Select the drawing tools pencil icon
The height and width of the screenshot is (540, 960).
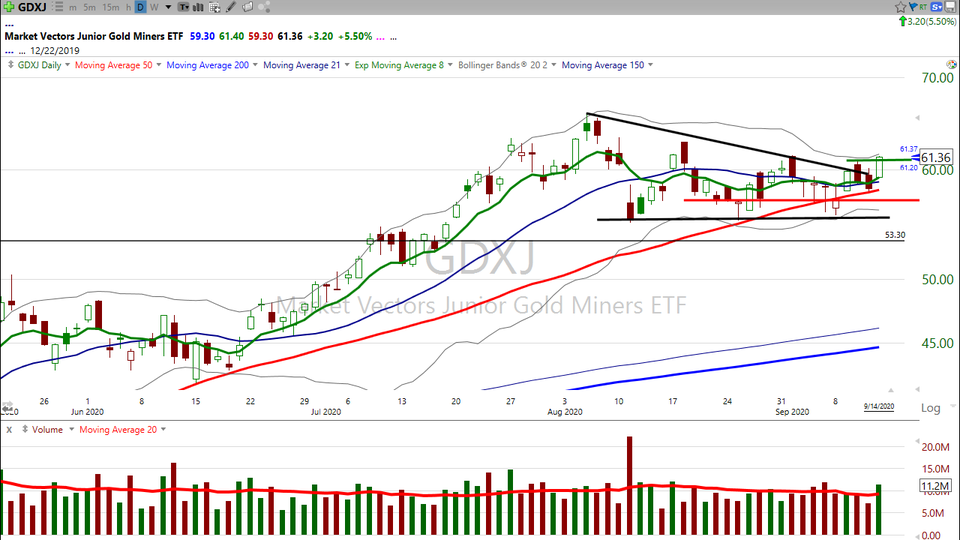(x=230, y=7)
